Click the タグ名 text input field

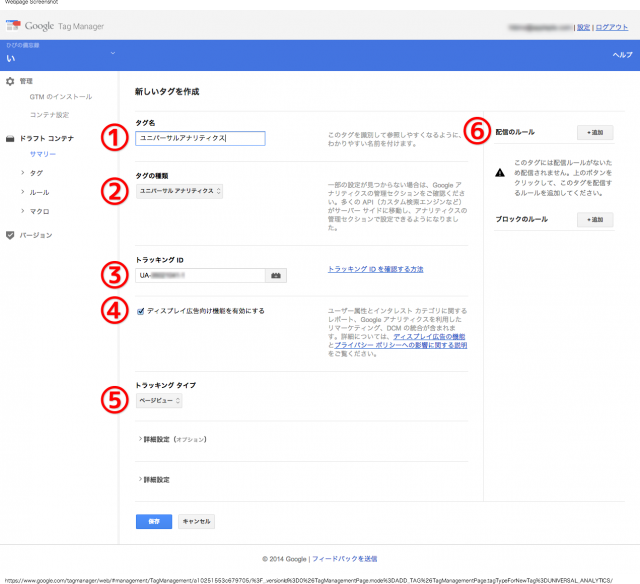point(200,139)
